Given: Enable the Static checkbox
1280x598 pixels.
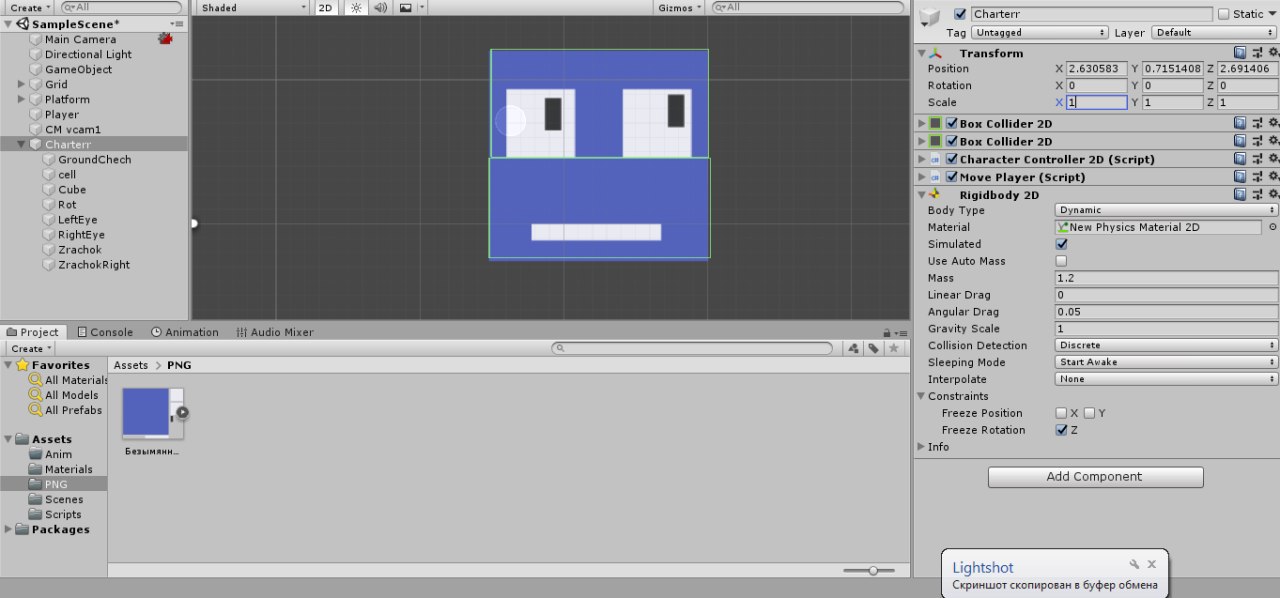Looking at the screenshot, I should [1223, 14].
